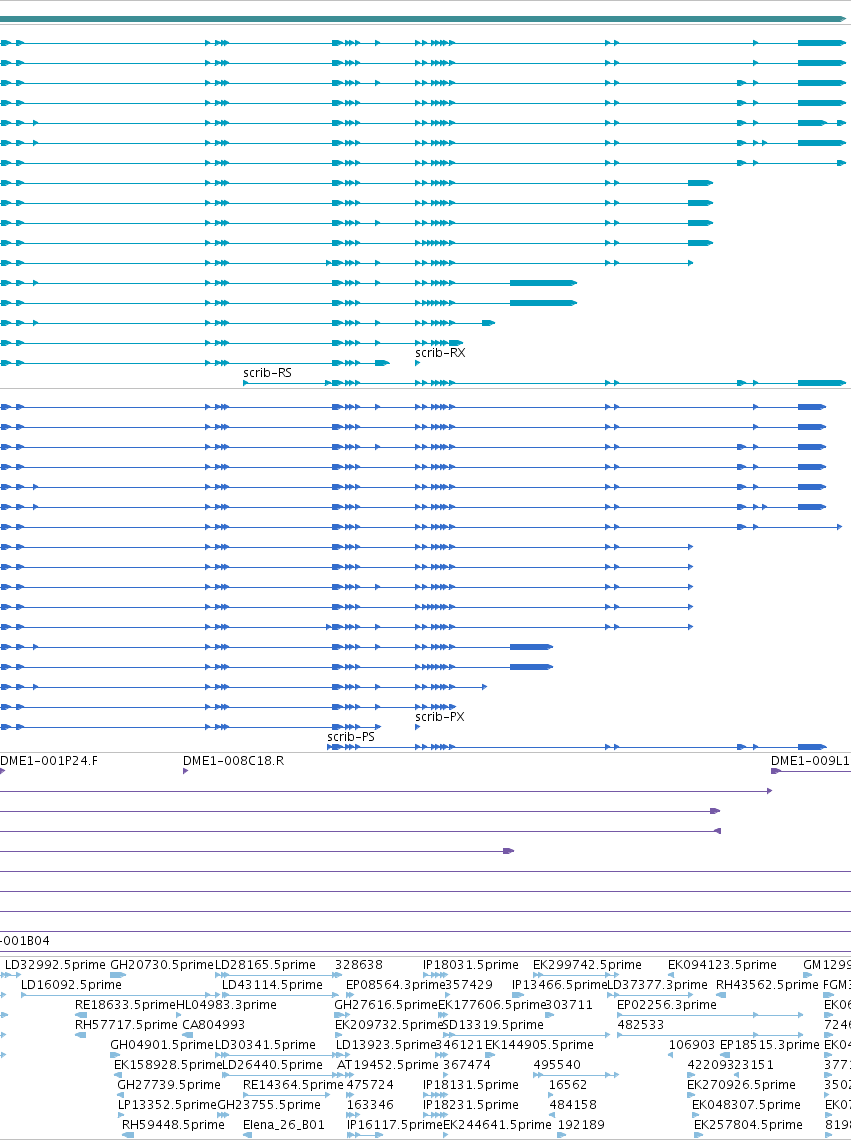This screenshot has width=851, height=1140.
Task: Select the LD37377.3prime label
Action: click(657, 984)
